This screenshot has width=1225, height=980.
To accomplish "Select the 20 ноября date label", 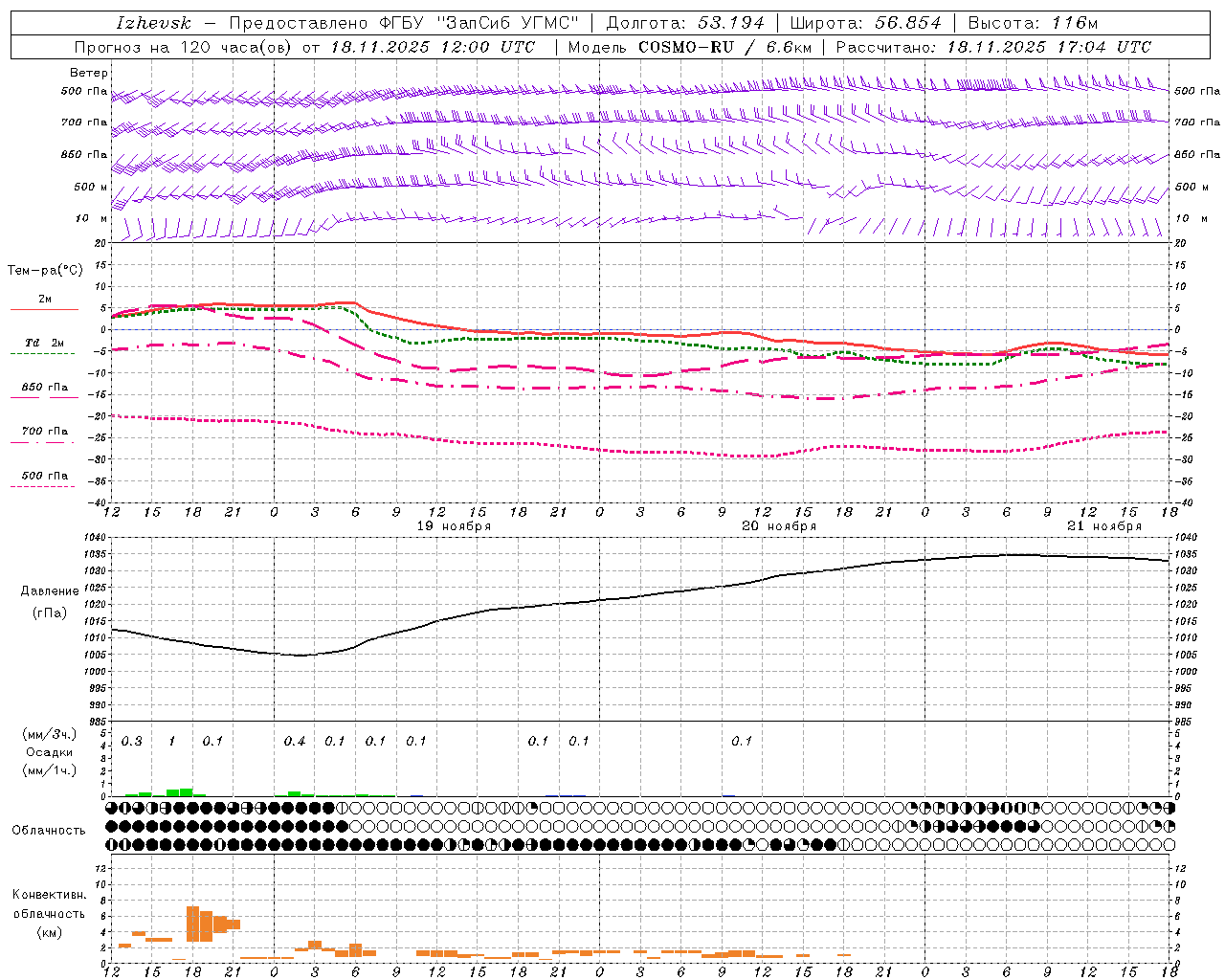I will pyautogui.click(x=779, y=526).
